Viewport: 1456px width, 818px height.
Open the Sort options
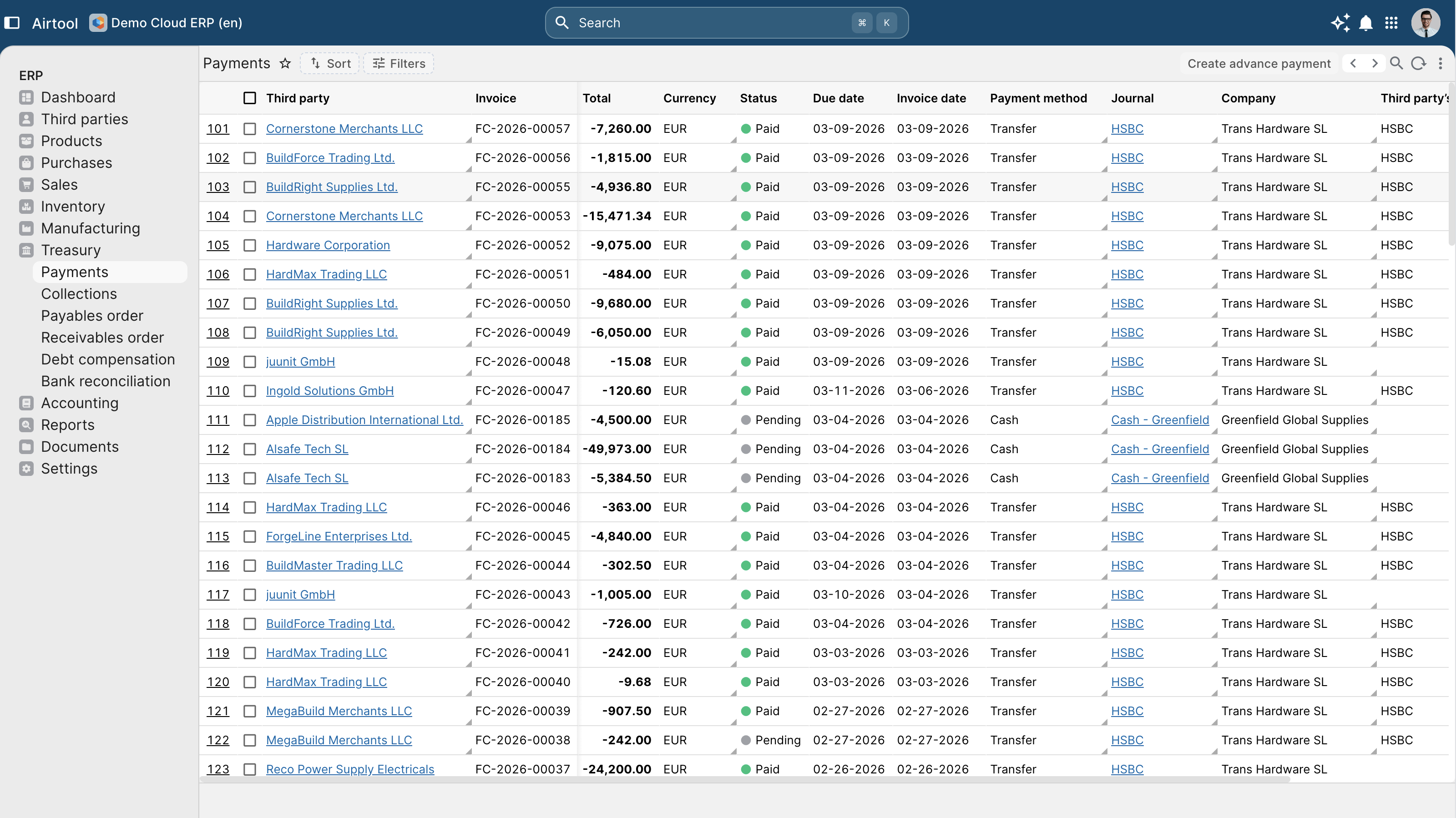click(x=329, y=63)
